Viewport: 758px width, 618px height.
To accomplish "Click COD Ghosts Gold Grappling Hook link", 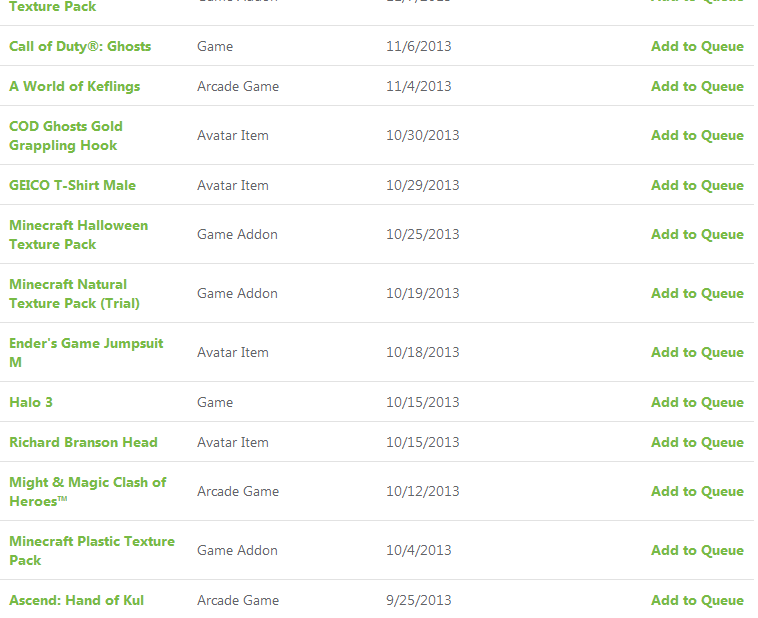I will point(66,135).
